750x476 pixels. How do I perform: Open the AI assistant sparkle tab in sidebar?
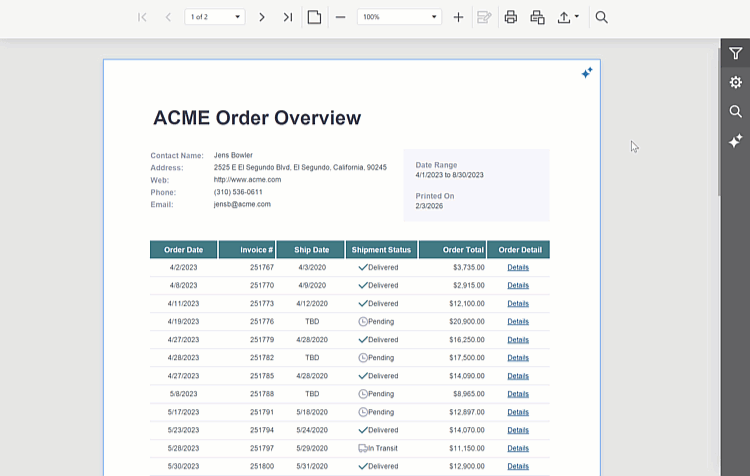point(736,141)
